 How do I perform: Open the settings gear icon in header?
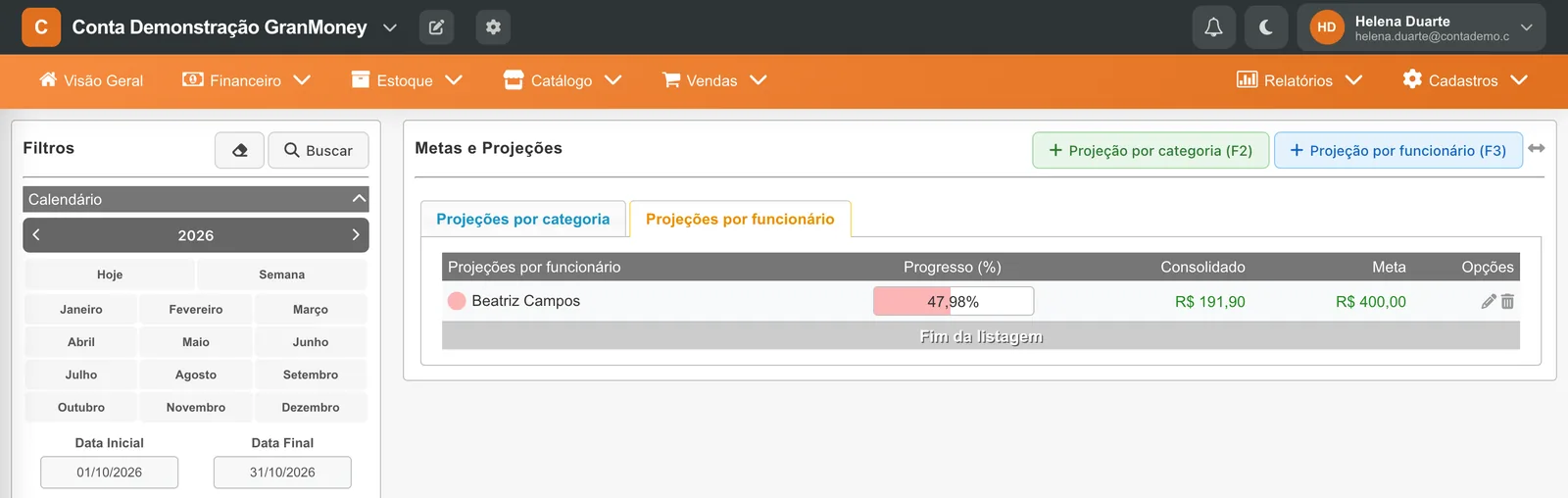click(493, 27)
